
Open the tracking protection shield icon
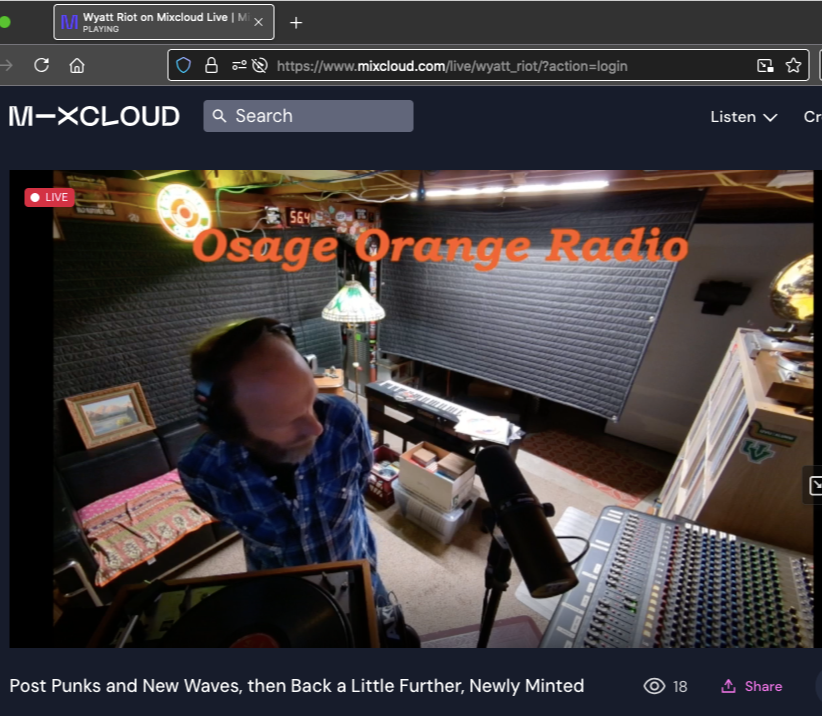point(183,66)
